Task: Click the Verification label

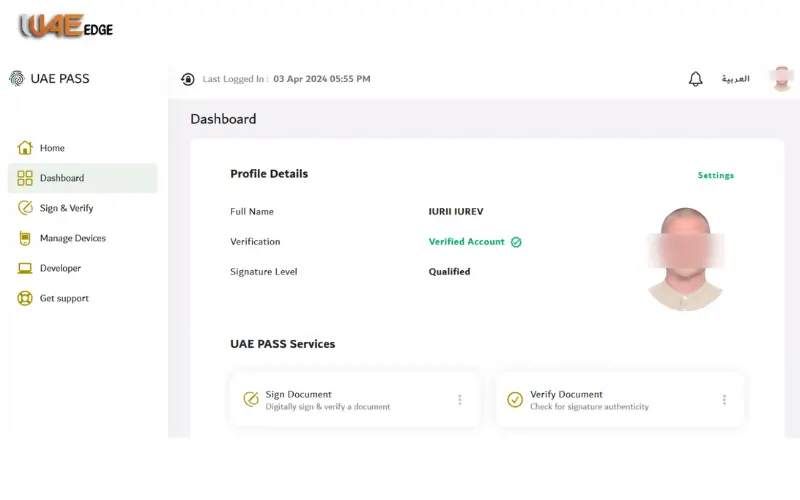Action: [x=255, y=241]
